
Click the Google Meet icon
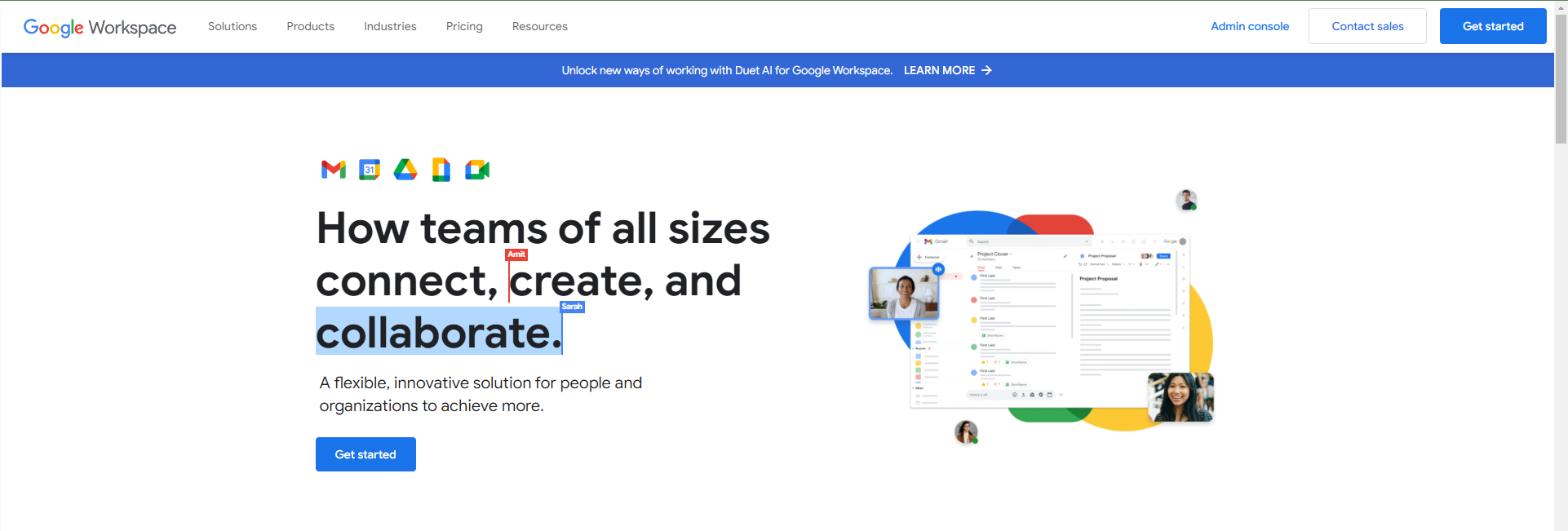click(477, 170)
